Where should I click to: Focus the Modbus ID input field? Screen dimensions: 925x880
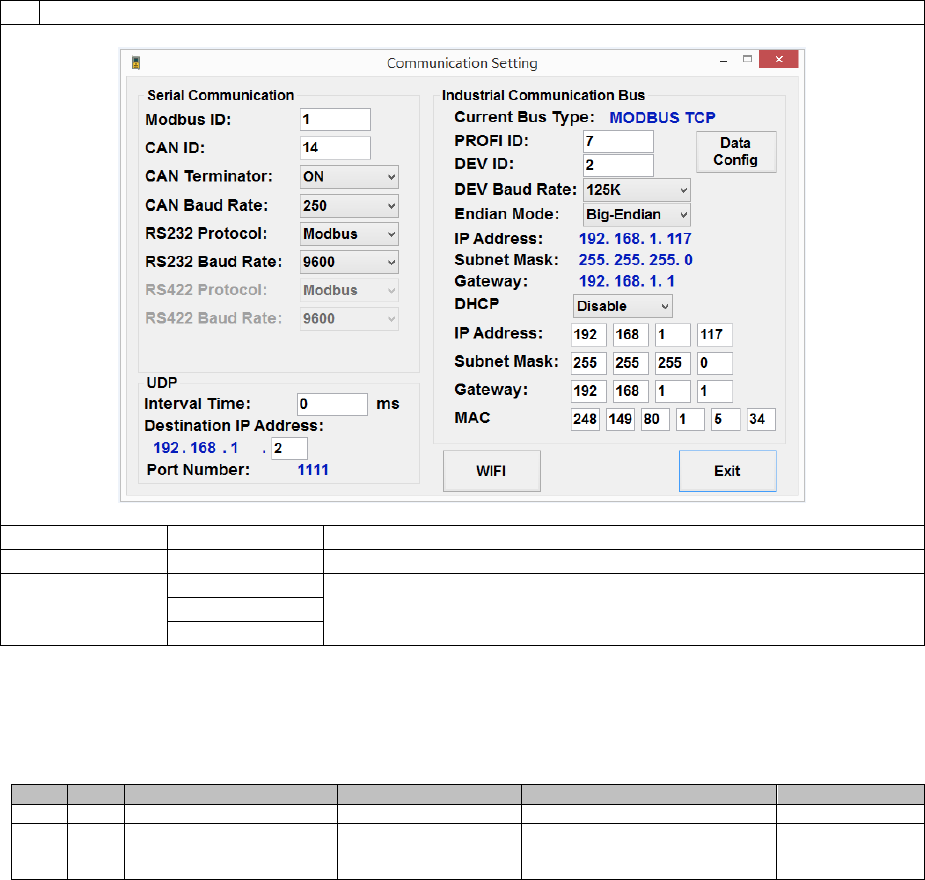(335, 120)
